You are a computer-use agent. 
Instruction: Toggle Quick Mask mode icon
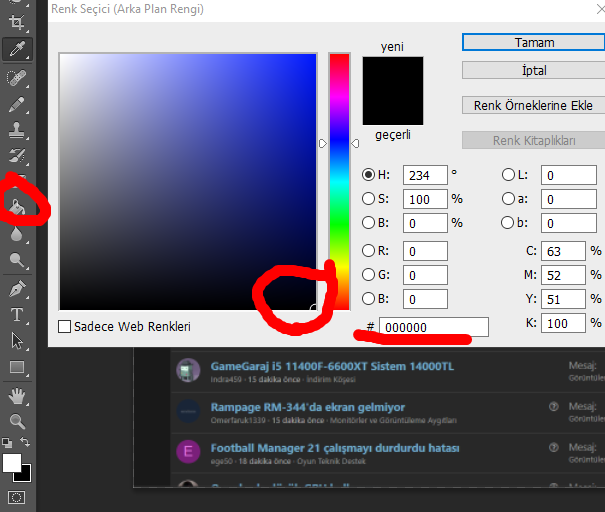(x=16, y=497)
